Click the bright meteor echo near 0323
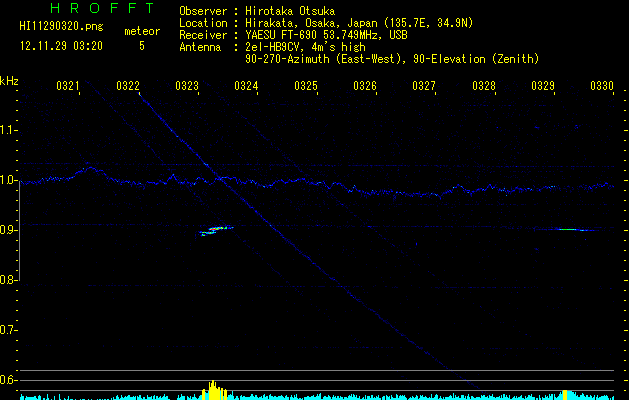 pos(216,231)
